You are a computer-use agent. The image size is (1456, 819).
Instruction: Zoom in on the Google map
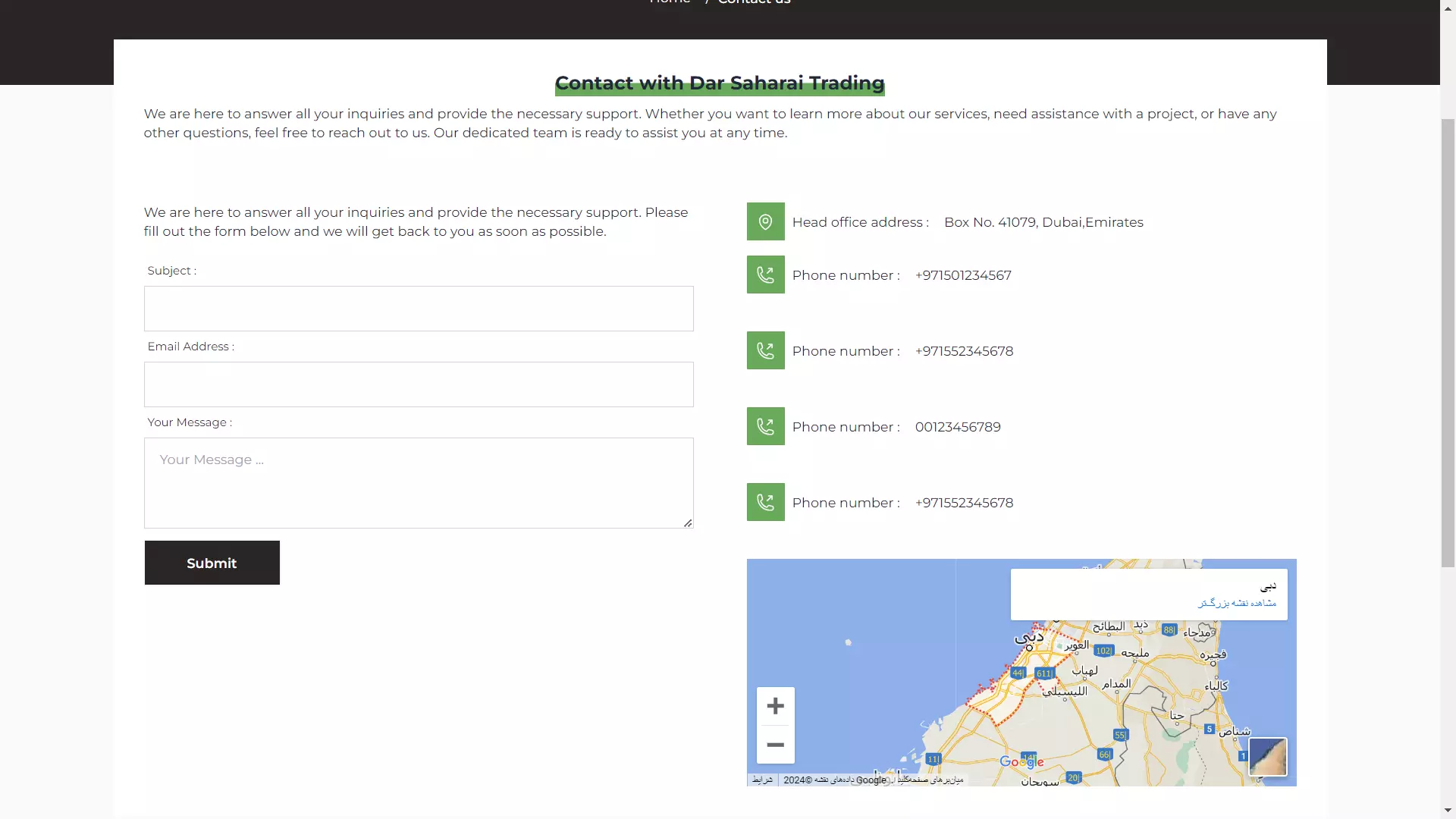775,706
